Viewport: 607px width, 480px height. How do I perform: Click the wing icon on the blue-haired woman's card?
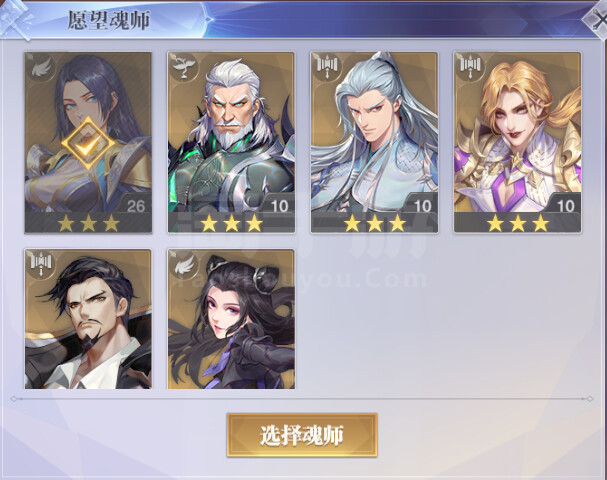point(41,68)
